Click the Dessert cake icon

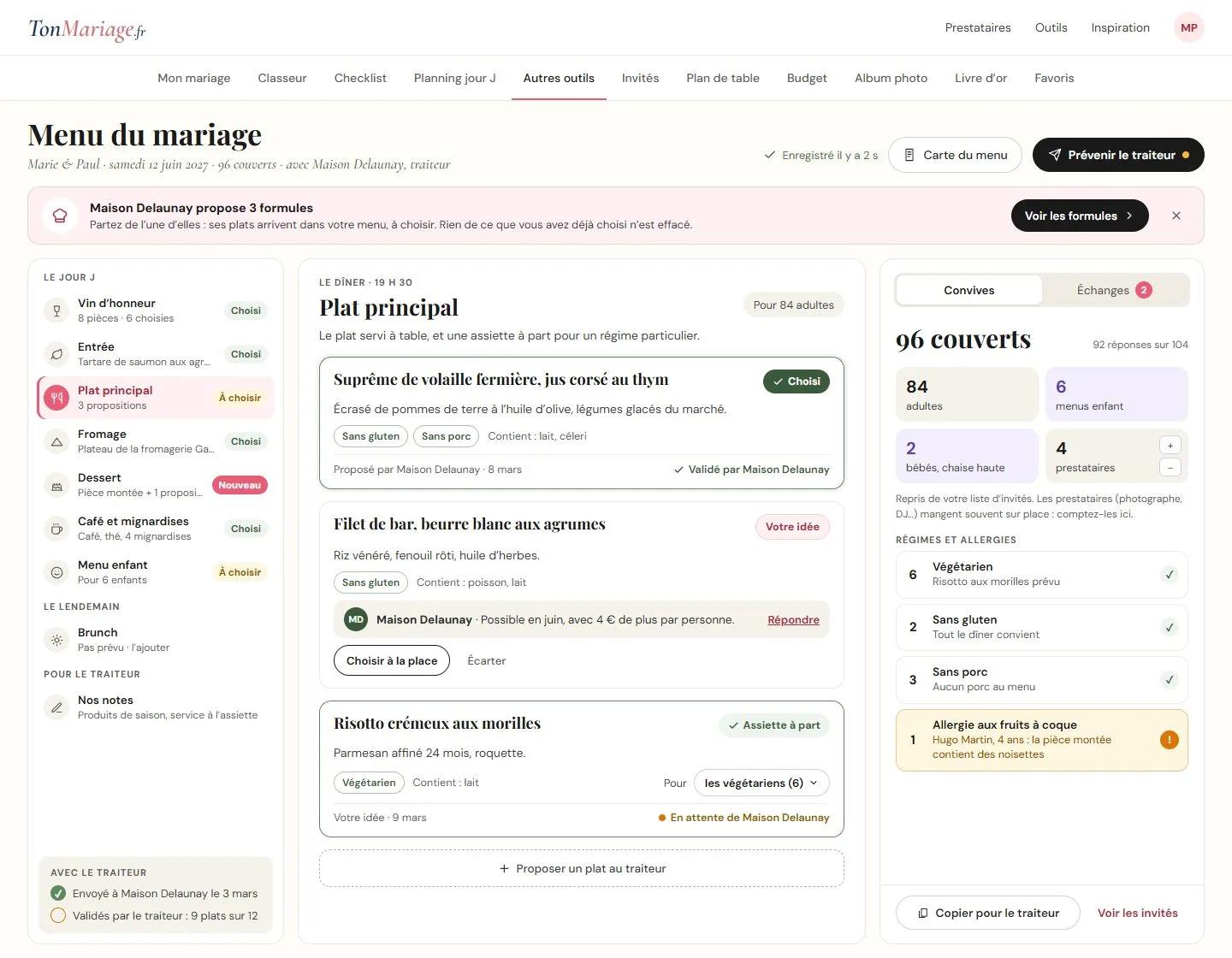[x=56, y=485]
